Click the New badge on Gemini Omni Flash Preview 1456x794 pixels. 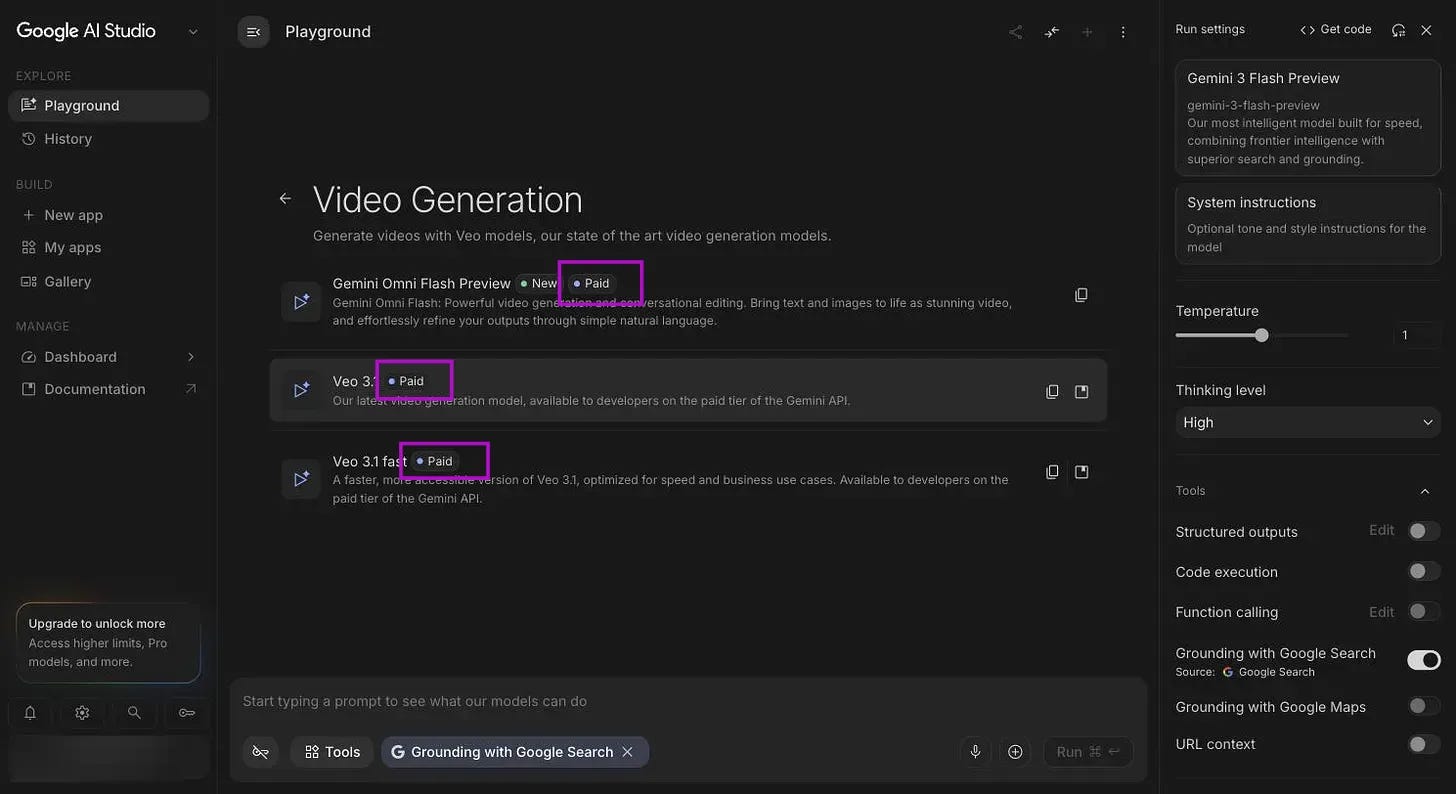click(539, 283)
